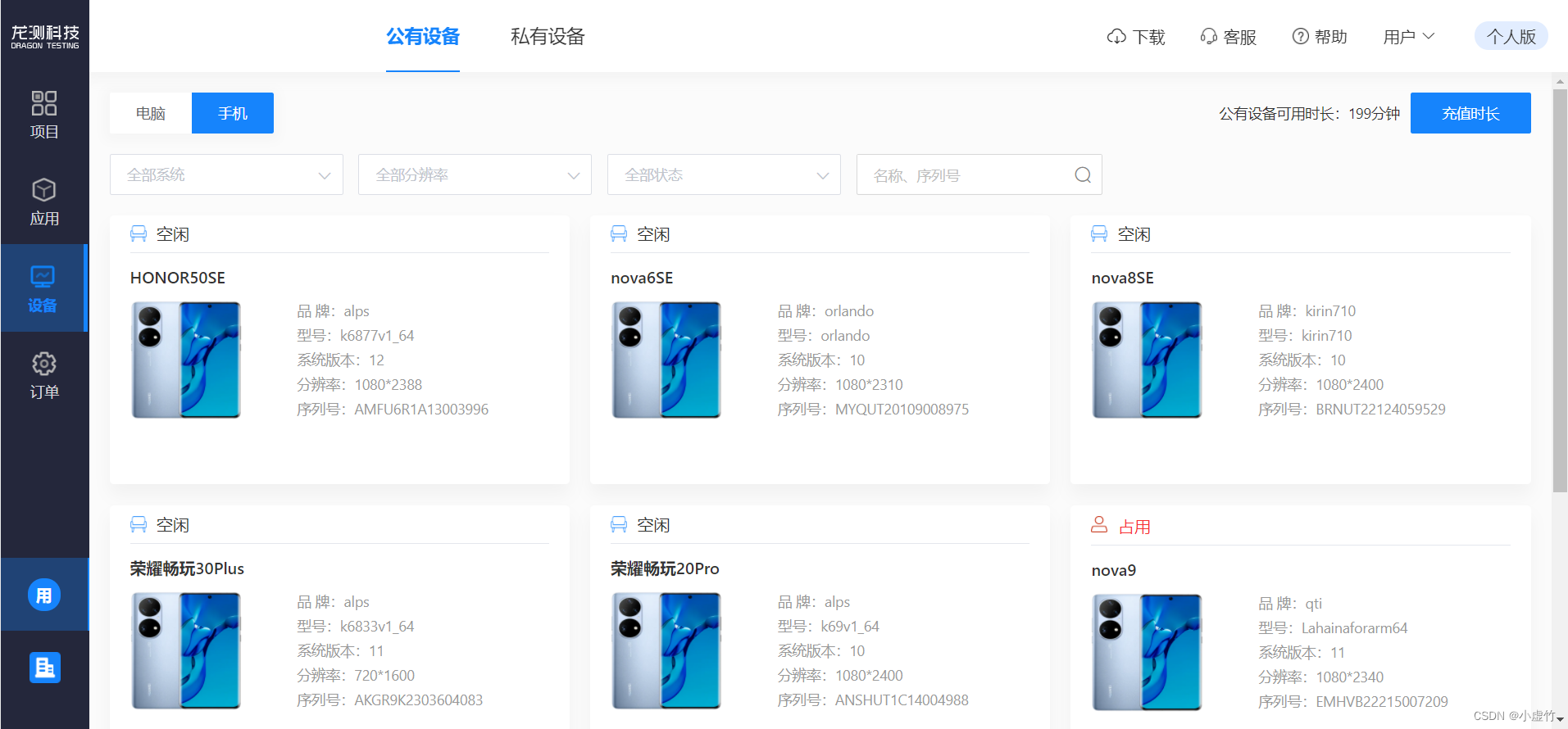Click serial number BRNUT22124059529

point(1381,409)
